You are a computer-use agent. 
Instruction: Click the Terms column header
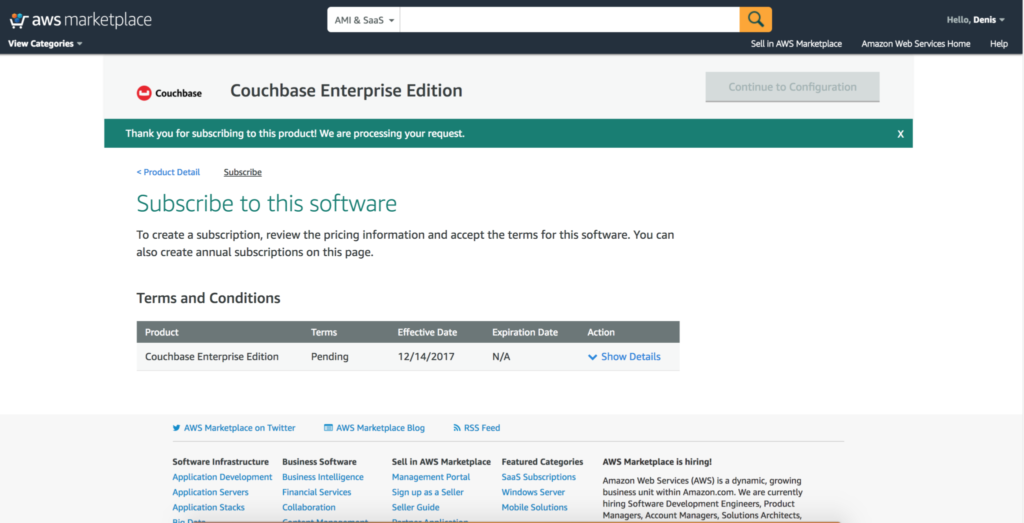coord(324,332)
